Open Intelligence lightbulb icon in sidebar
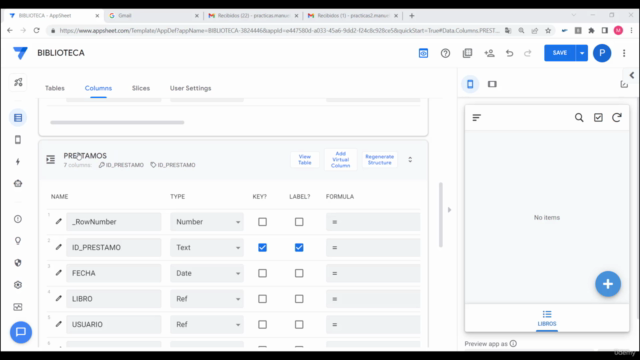This screenshot has width=640, height=360. tap(18, 241)
